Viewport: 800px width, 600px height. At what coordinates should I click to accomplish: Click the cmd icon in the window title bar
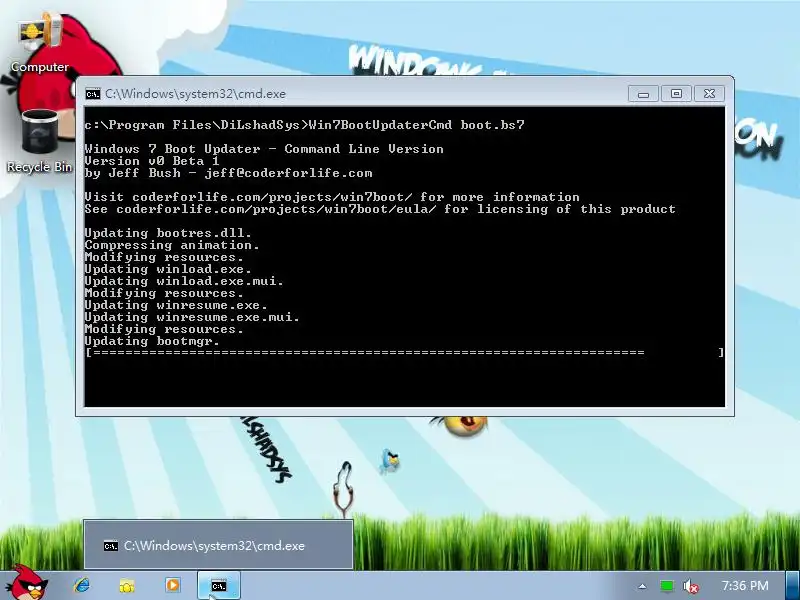tap(93, 94)
